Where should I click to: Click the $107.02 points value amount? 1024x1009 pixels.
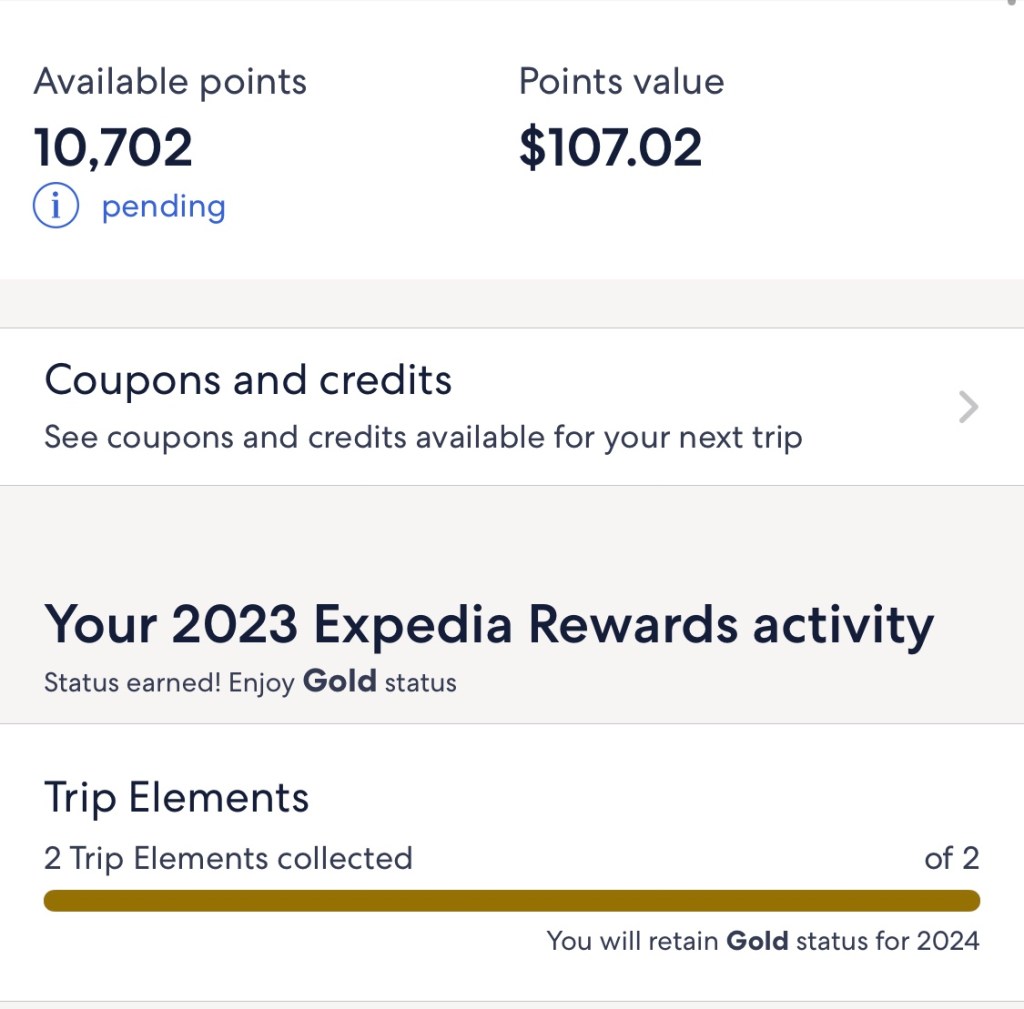(610, 148)
